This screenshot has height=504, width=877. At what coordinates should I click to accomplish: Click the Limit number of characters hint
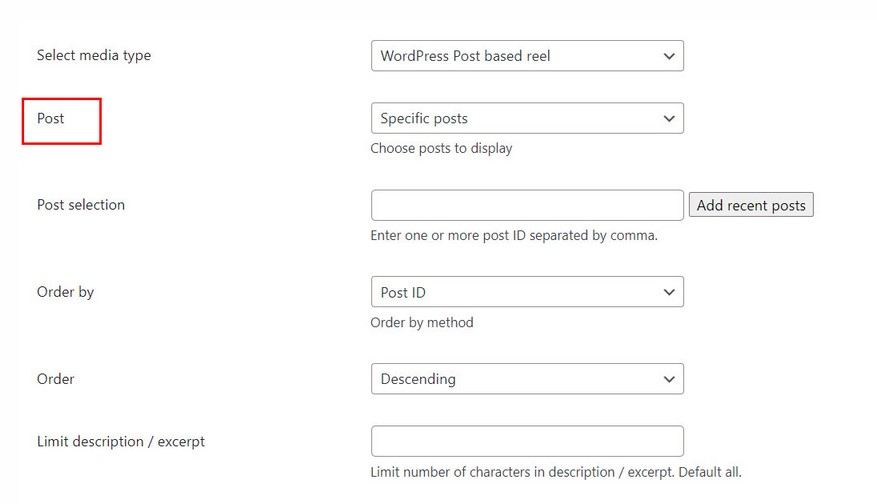556,471
